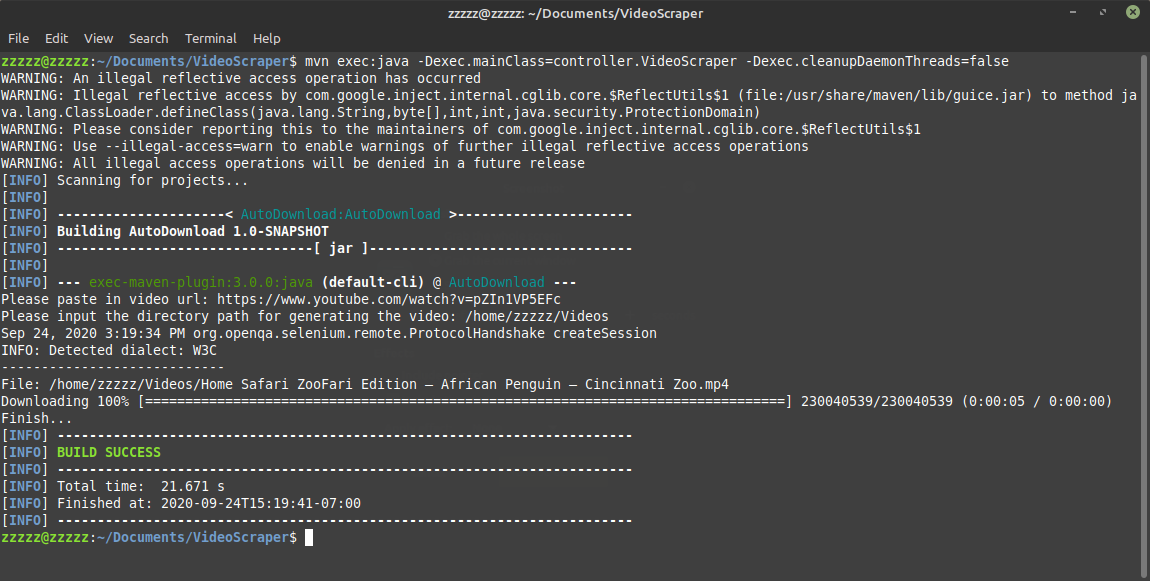The width and height of the screenshot is (1150, 581).
Task: Open the Help menu
Action: pyautogui.click(x=267, y=39)
